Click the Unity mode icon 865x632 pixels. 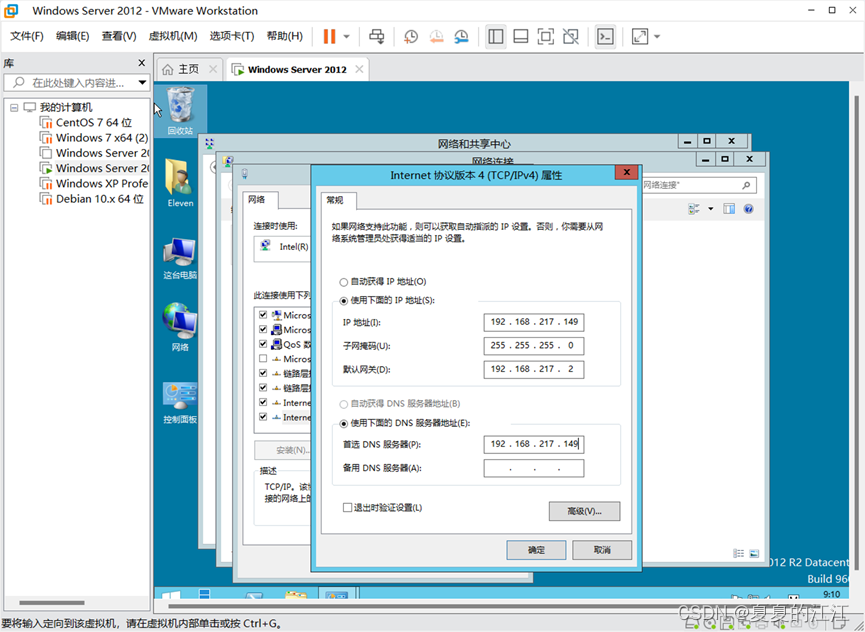point(570,36)
